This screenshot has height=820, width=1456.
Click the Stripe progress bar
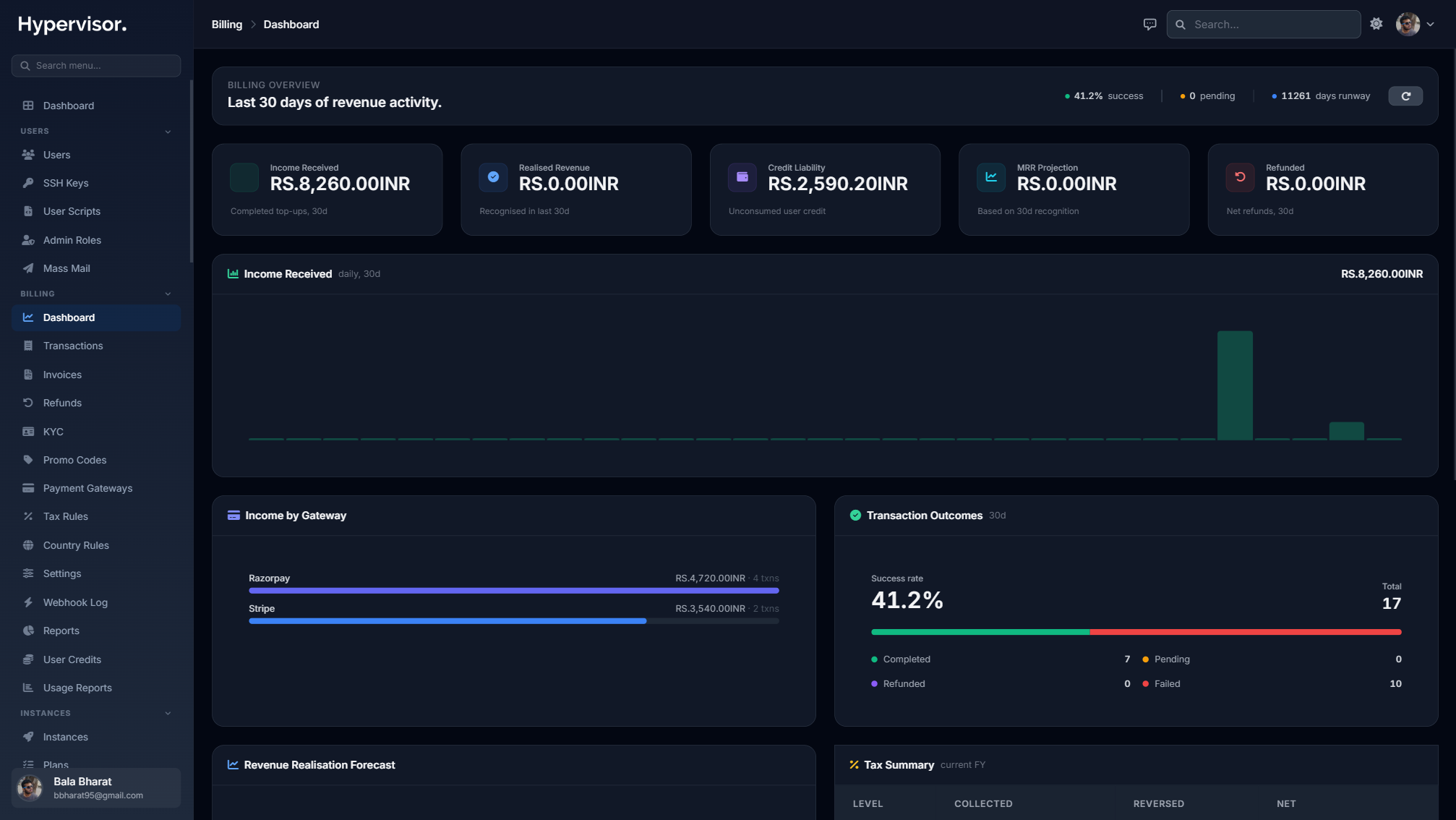click(513, 621)
